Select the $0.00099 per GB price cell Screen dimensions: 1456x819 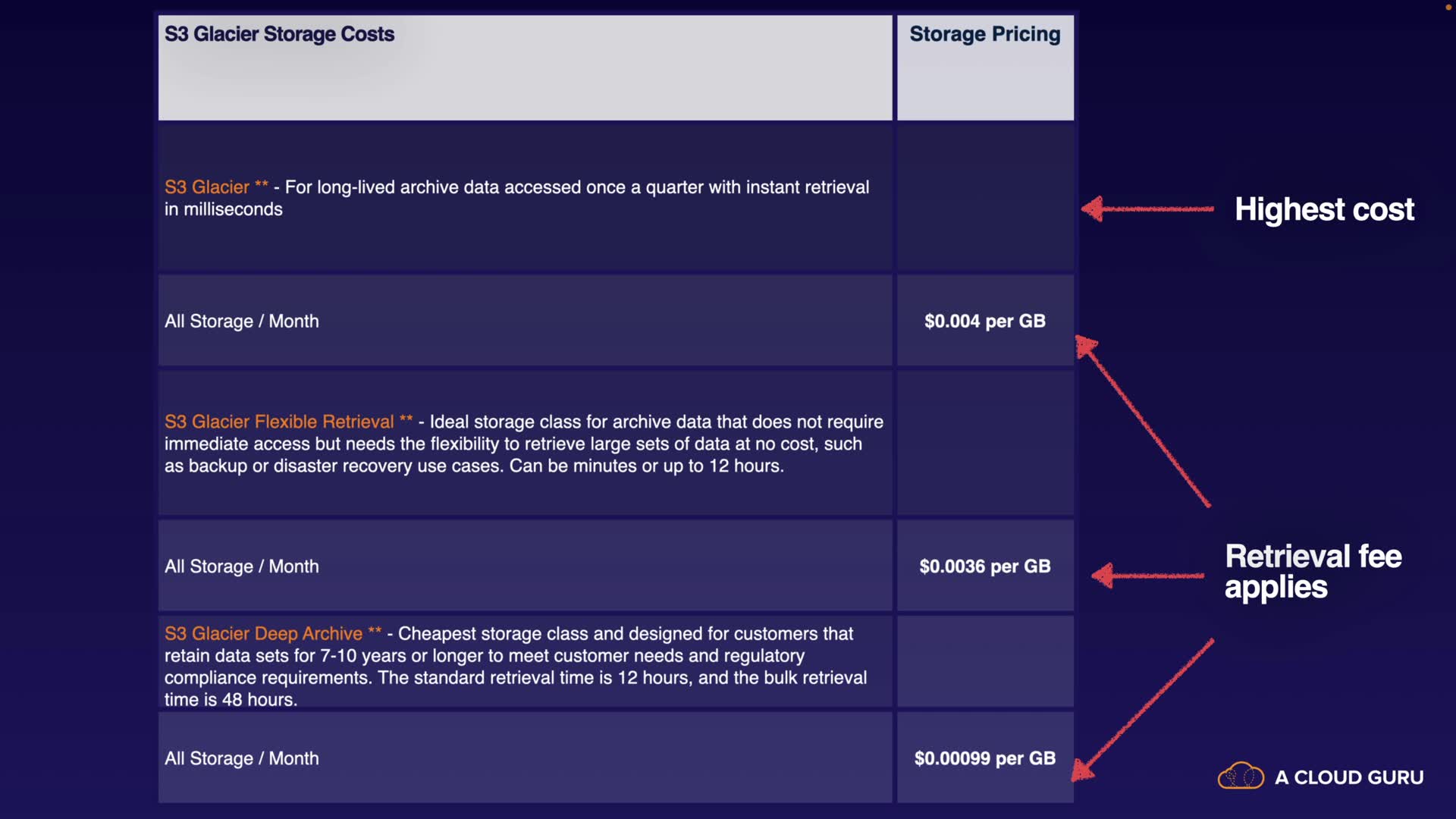pyautogui.click(x=984, y=758)
